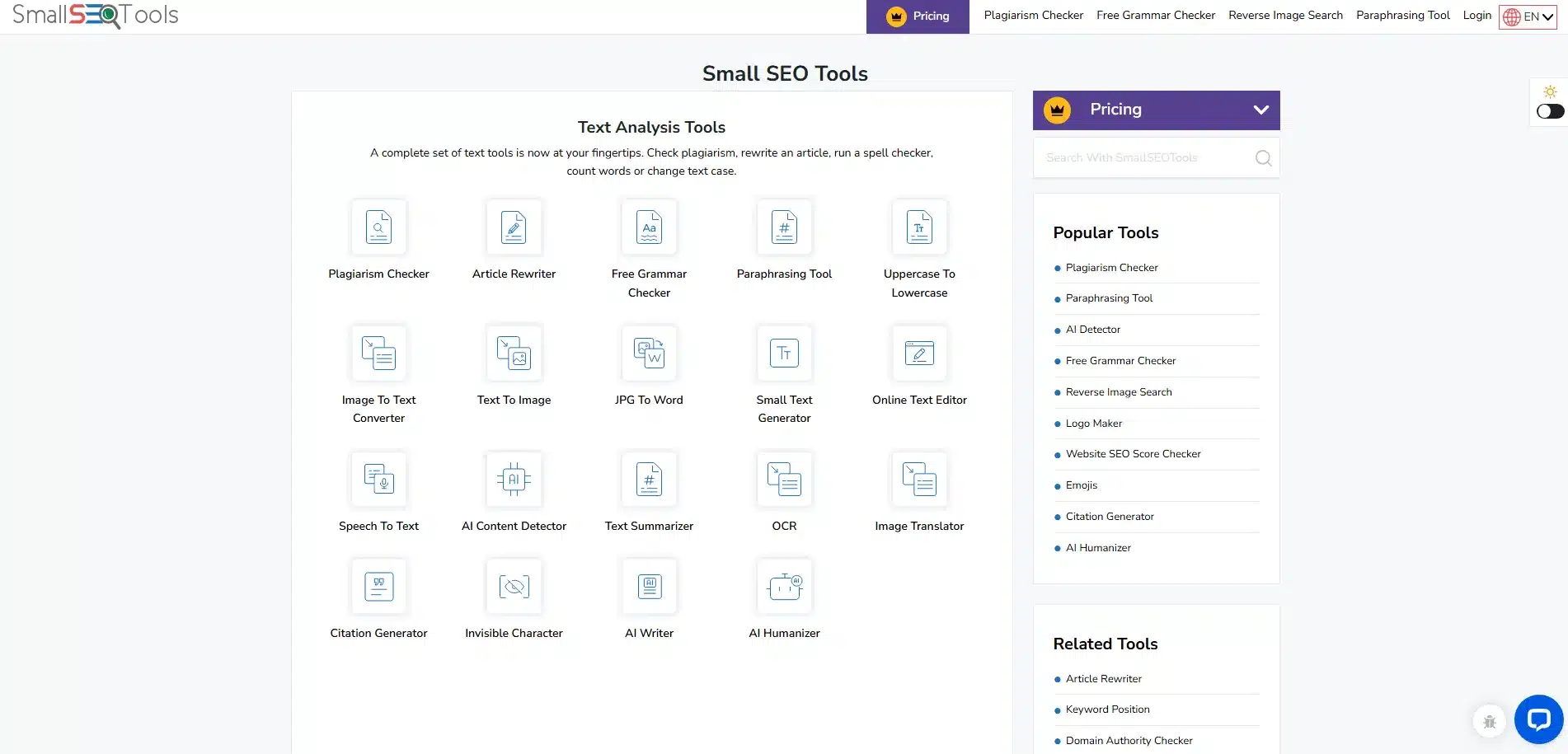Open the Text Summarizer icon
The image size is (1568, 754).
pyautogui.click(x=649, y=480)
